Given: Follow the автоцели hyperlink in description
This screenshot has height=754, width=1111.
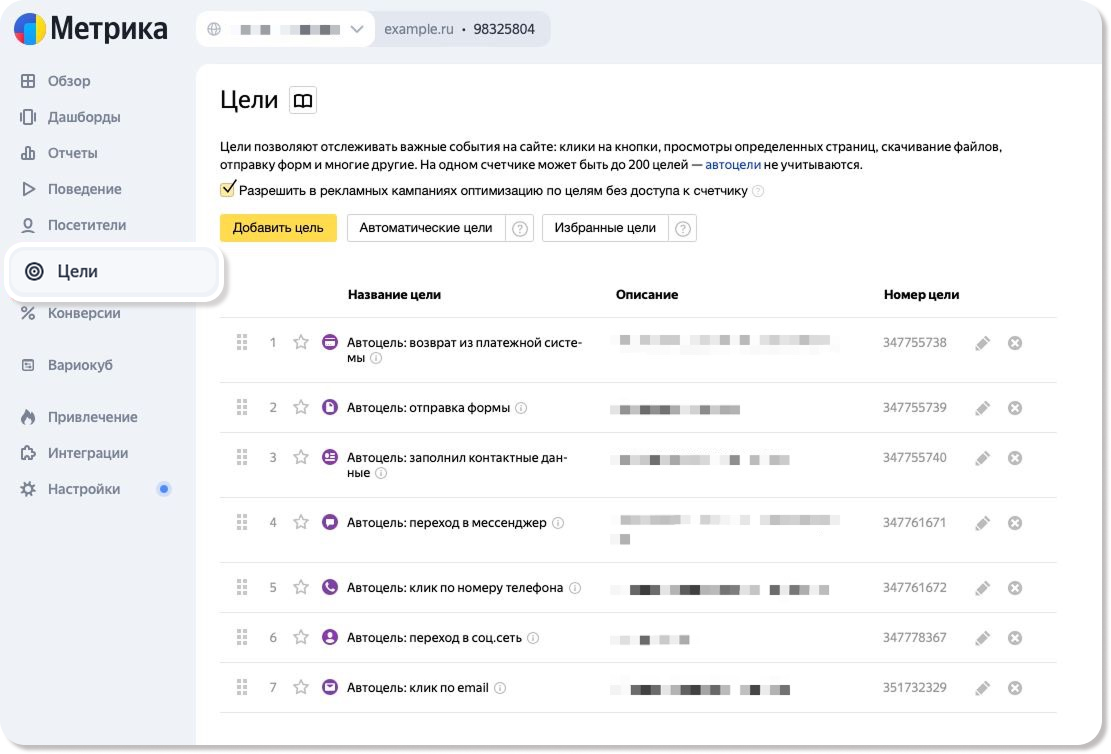Looking at the screenshot, I should click(x=733, y=165).
